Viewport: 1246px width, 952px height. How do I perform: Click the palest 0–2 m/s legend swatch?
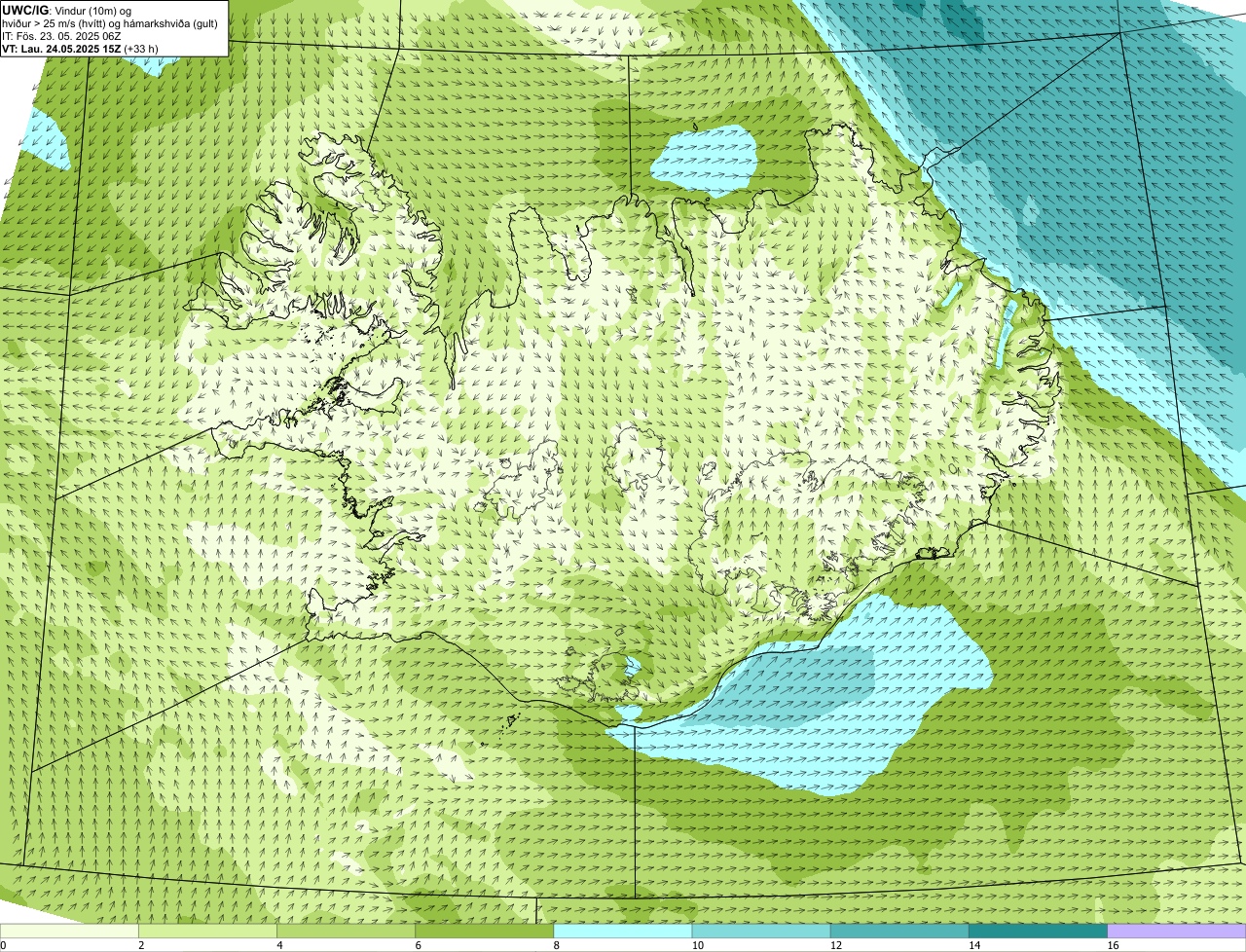pyautogui.click(x=69, y=931)
